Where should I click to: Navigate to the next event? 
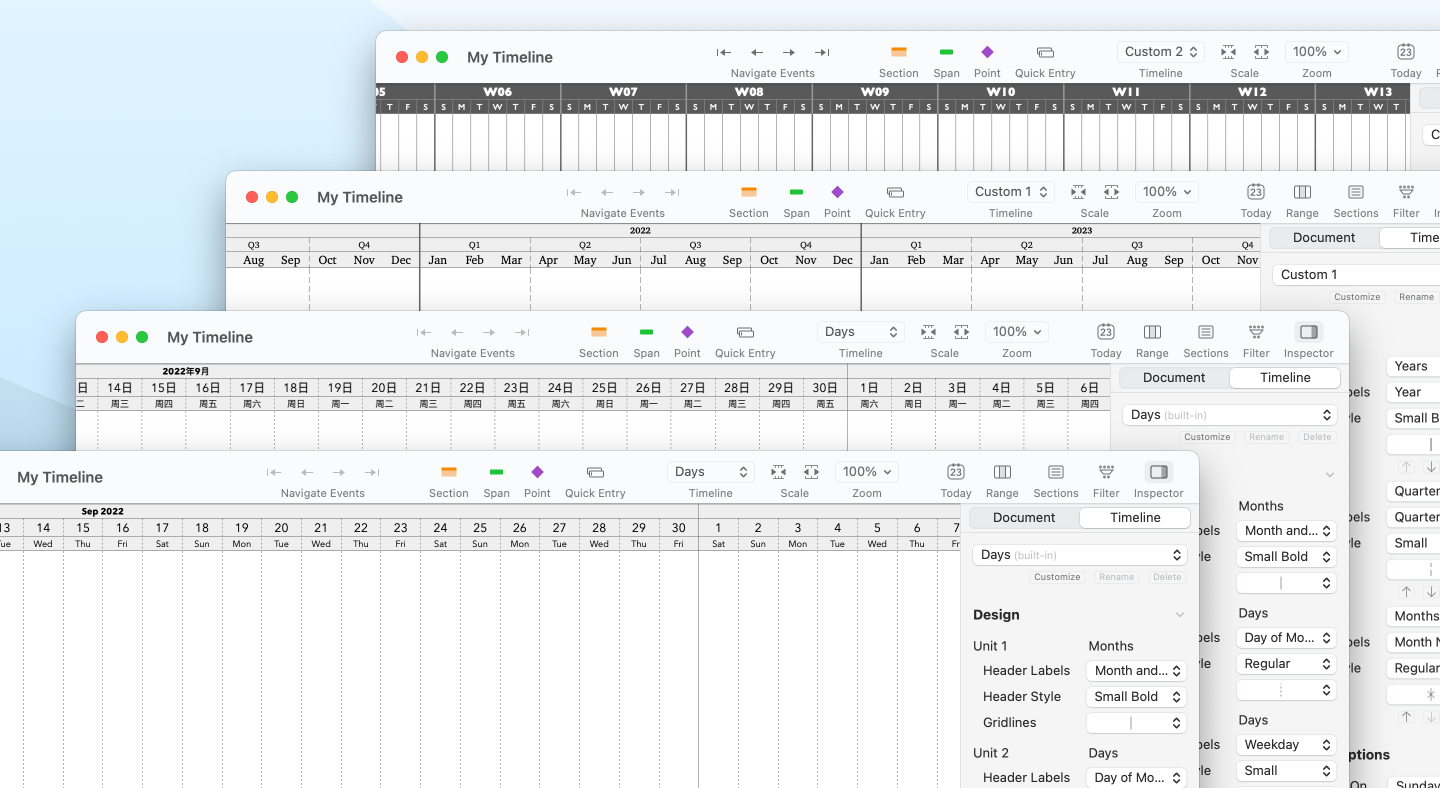tap(339, 472)
